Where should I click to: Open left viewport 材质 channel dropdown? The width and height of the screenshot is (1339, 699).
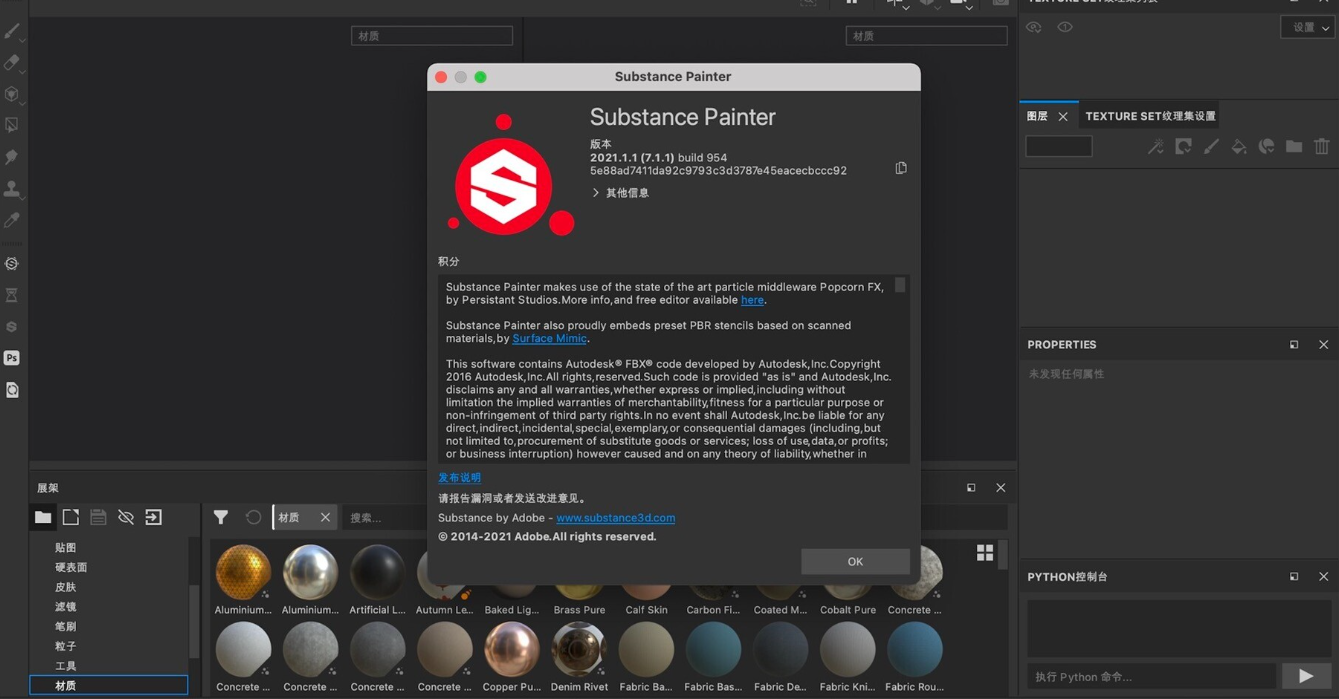pos(432,36)
